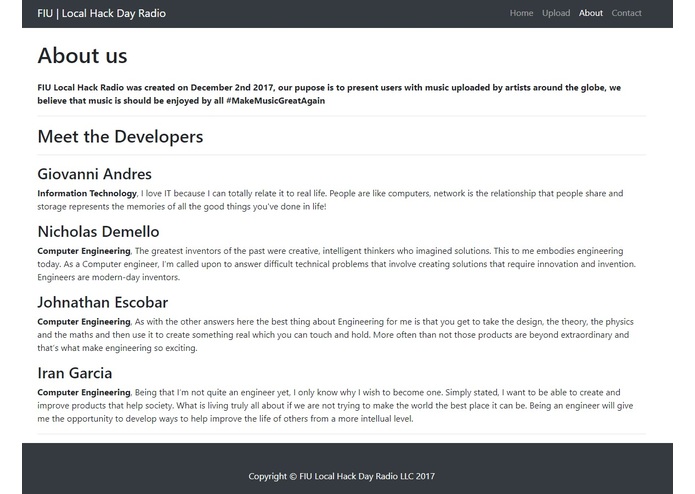Image resolution: width=695 pixels, height=494 pixels.
Task: Click the footer copyright text
Action: pyautogui.click(x=341, y=476)
